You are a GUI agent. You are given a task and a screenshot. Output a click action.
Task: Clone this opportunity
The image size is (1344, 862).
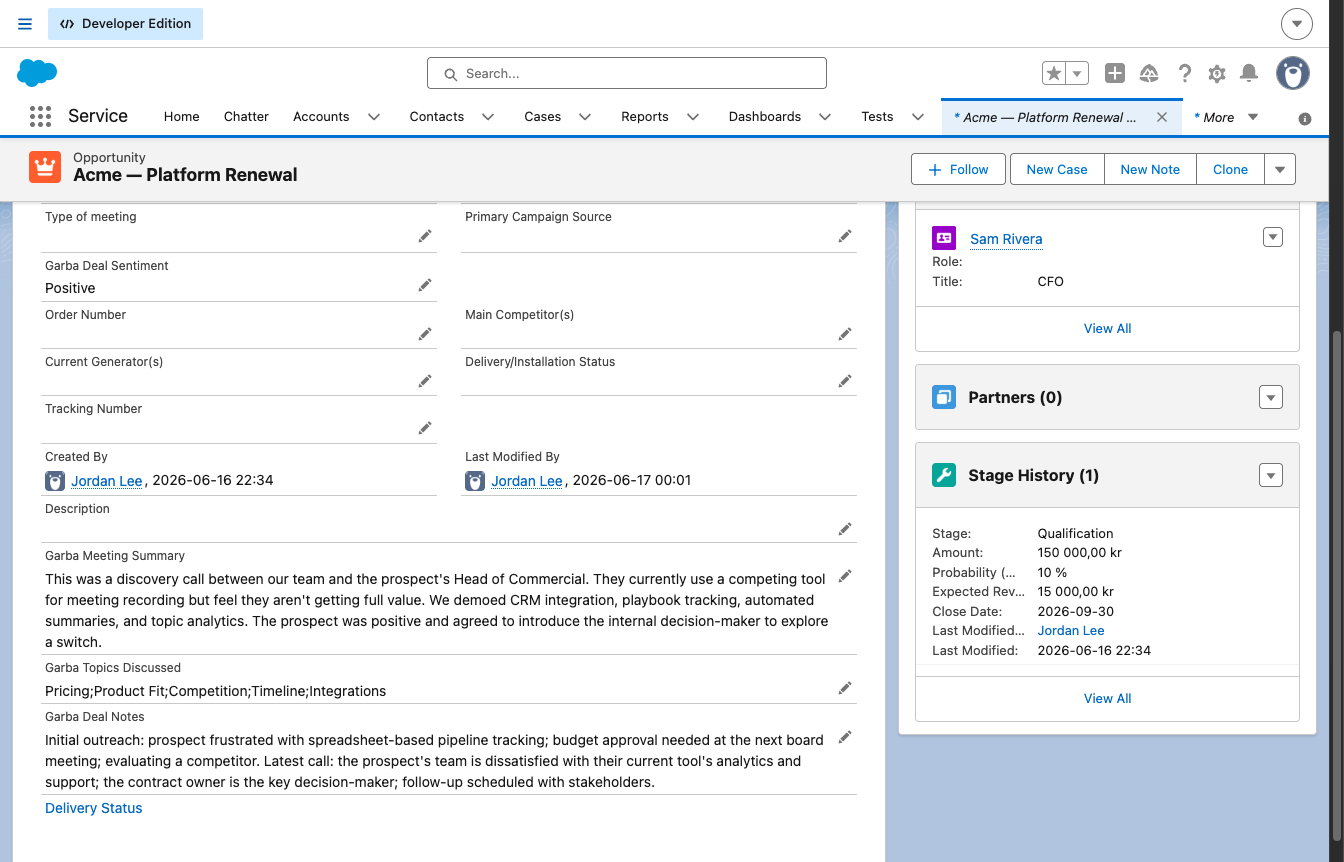tap(1230, 169)
